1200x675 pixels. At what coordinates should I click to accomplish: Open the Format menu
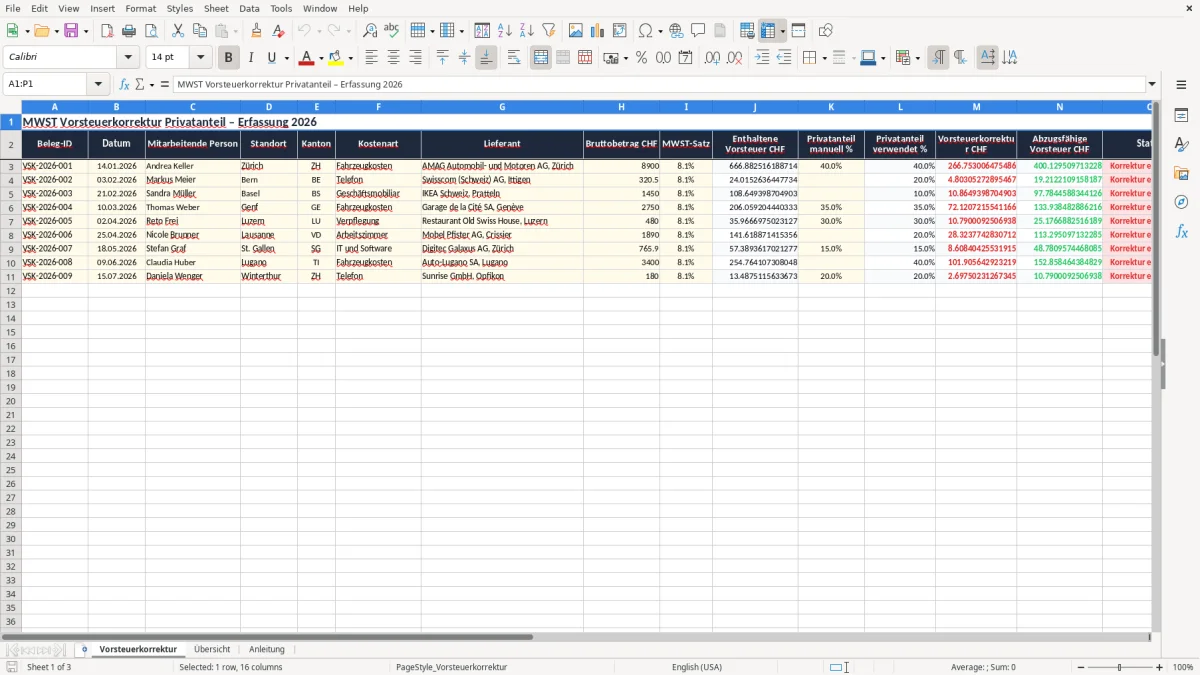click(x=140, y=8)
